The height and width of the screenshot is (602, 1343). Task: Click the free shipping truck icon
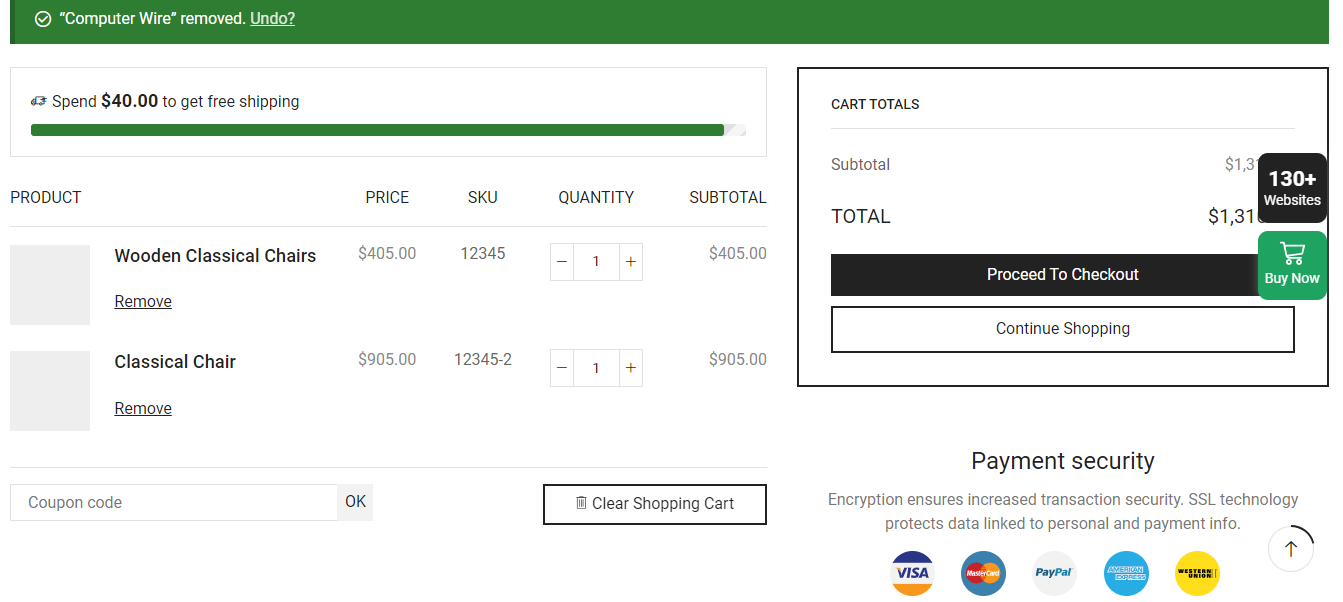38,101
